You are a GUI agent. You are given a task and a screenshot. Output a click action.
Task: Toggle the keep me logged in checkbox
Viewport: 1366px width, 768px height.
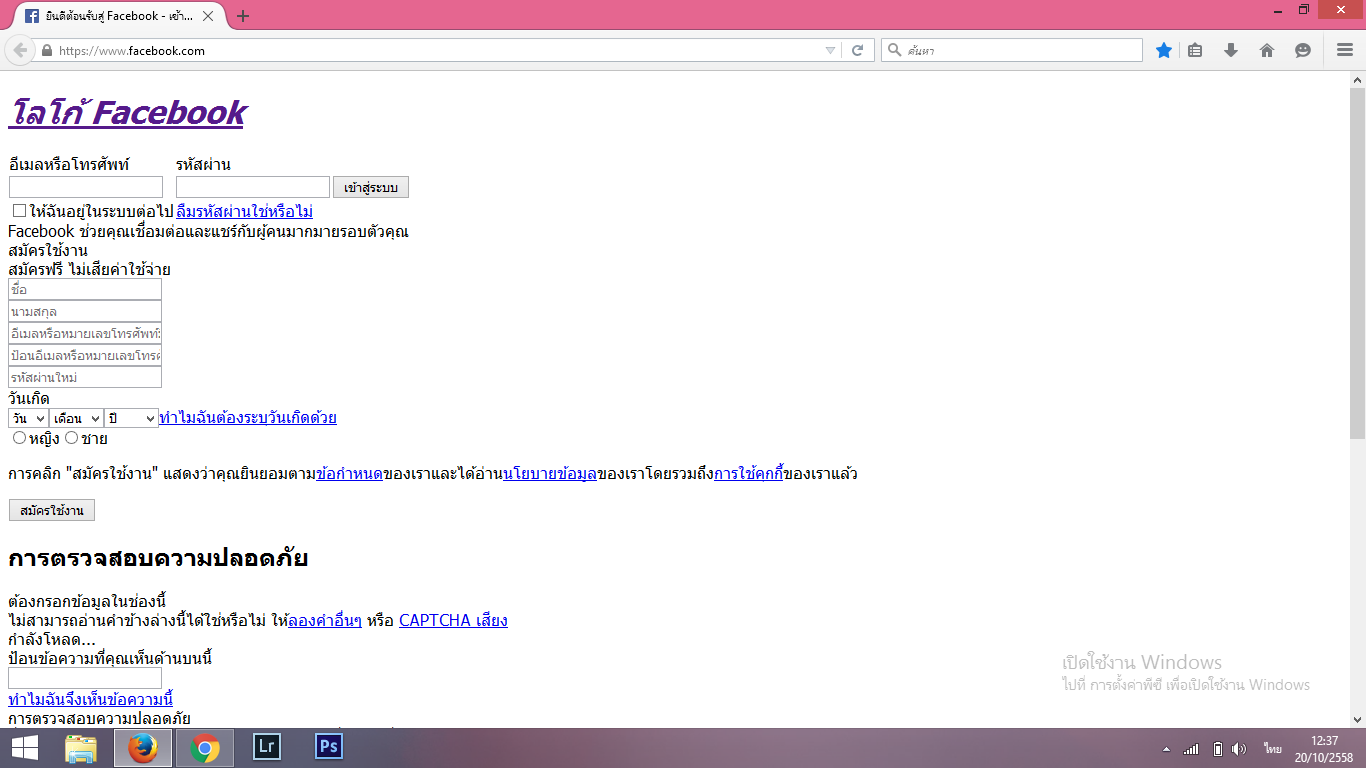click(19, 211)
